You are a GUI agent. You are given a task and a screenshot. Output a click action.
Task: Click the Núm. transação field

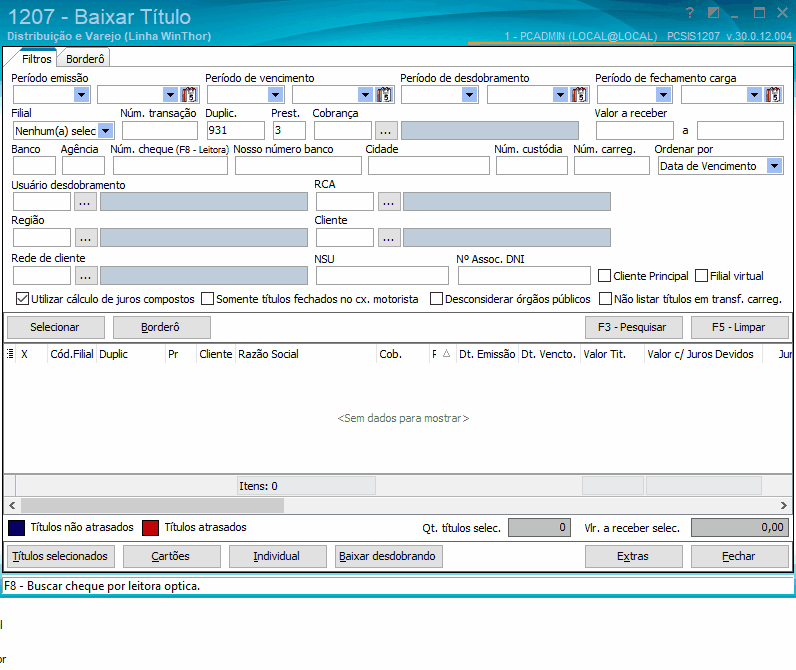(159, 130)
